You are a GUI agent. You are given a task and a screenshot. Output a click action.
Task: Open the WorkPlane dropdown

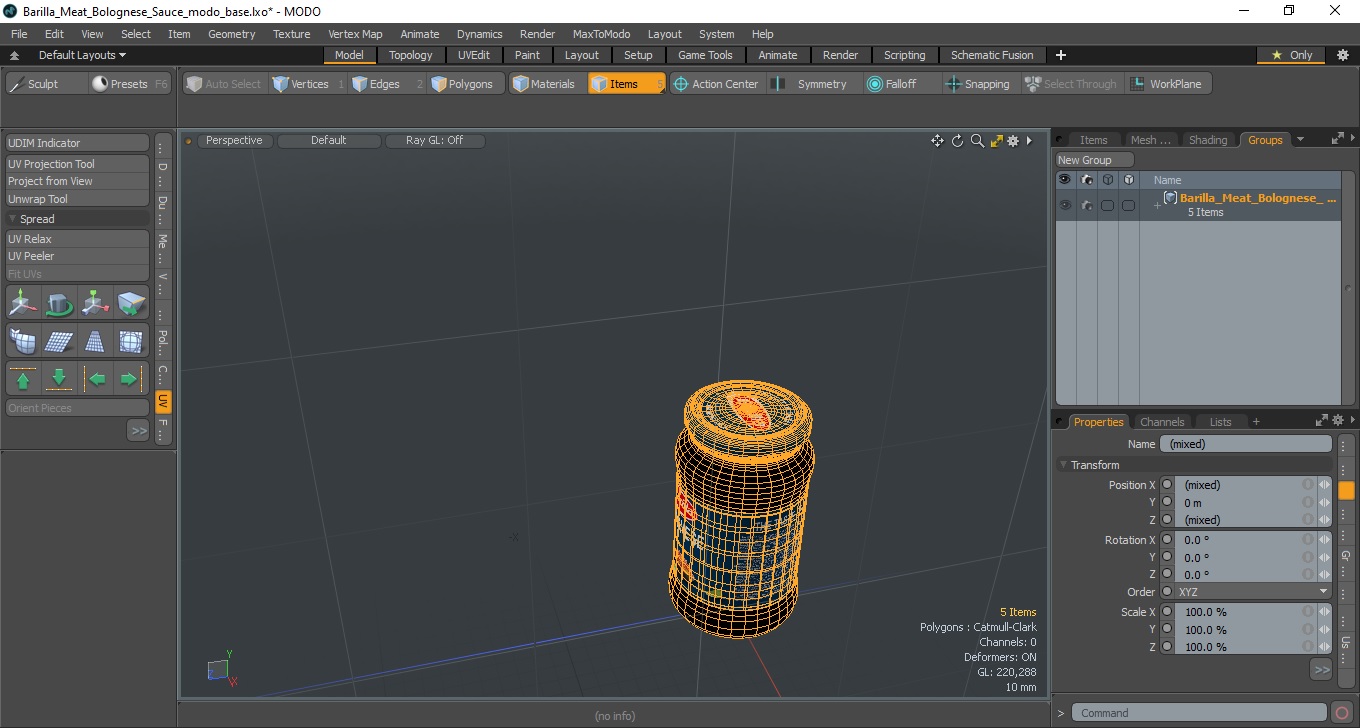point(1168,84)
